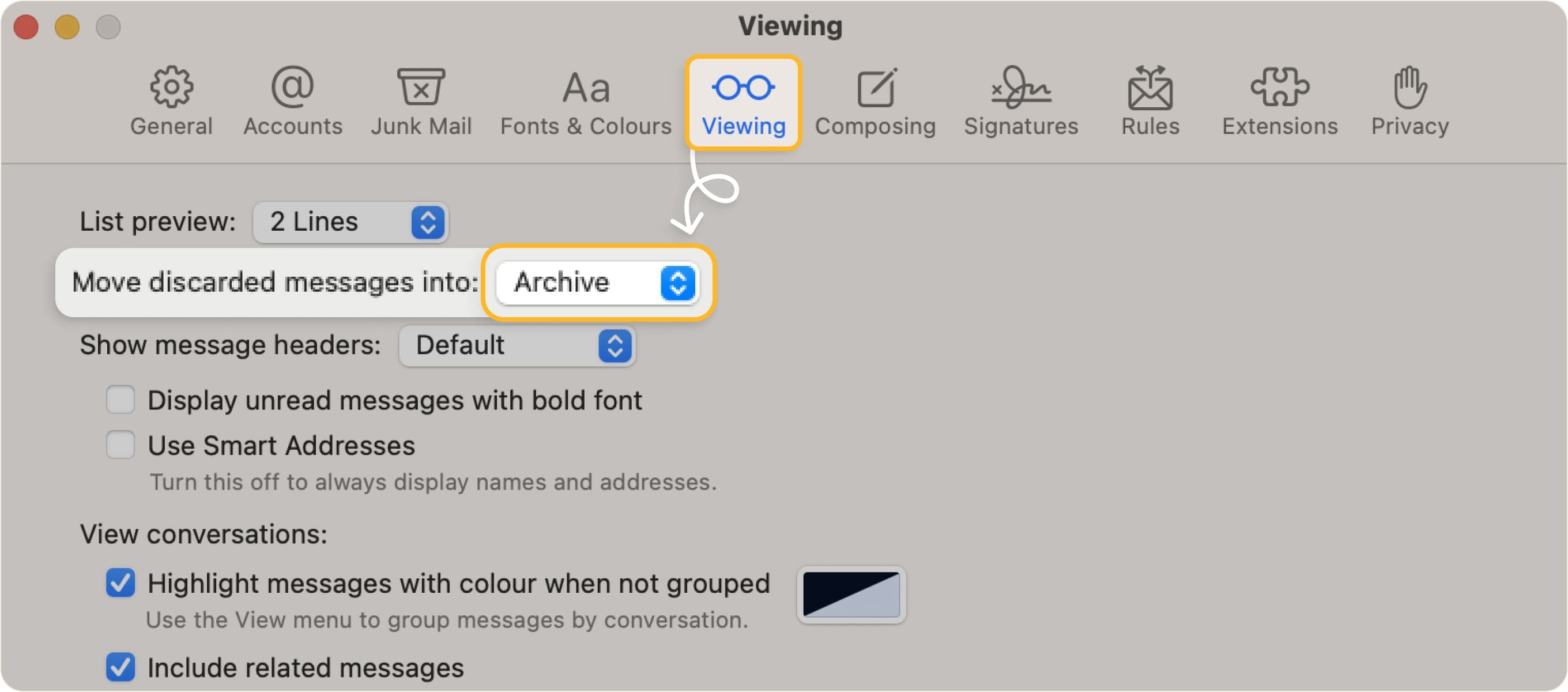
Task: Open Signatures preferences
Action: click(1021, 97)
